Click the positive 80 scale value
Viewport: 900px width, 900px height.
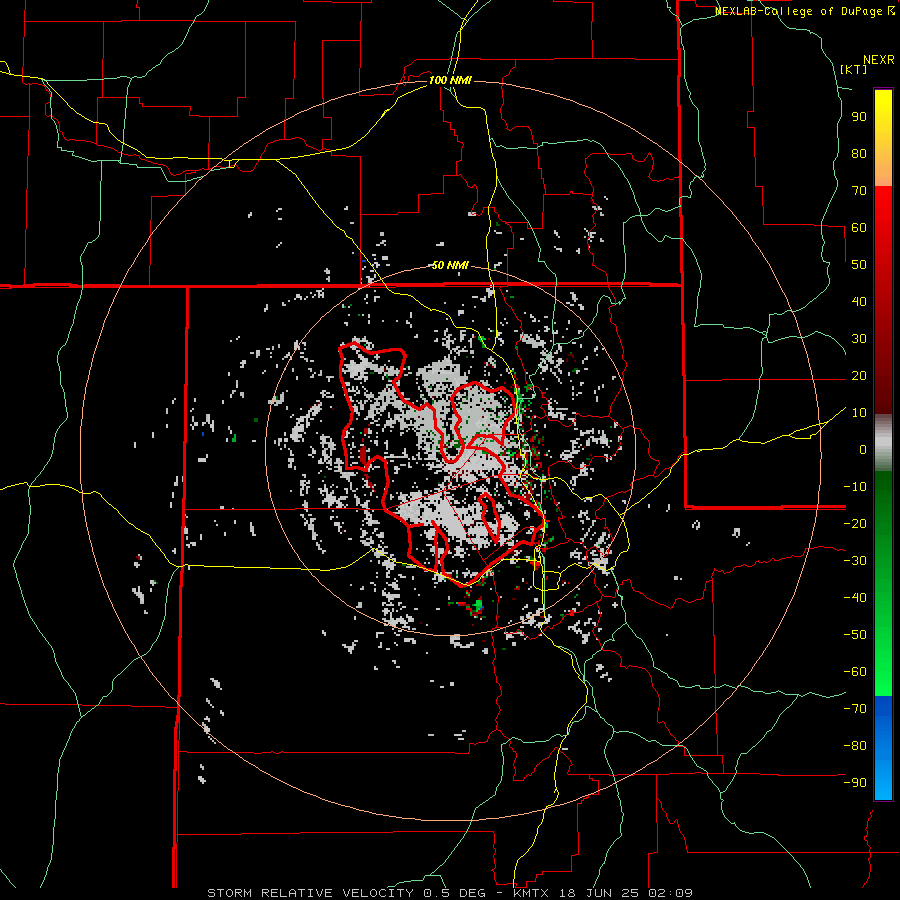tap(859, 153)
